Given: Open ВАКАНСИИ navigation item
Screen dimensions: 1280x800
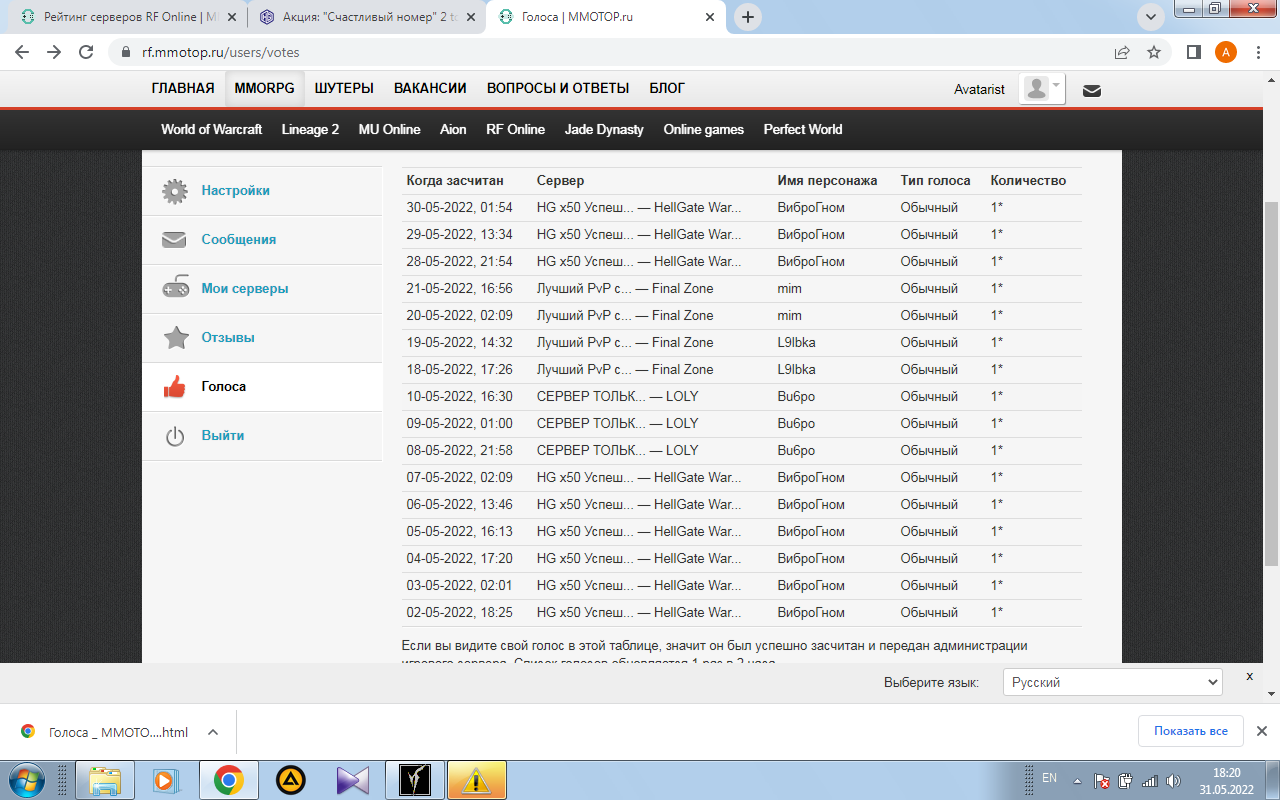Looking at the screenshot, I should (x=430, y=88).
